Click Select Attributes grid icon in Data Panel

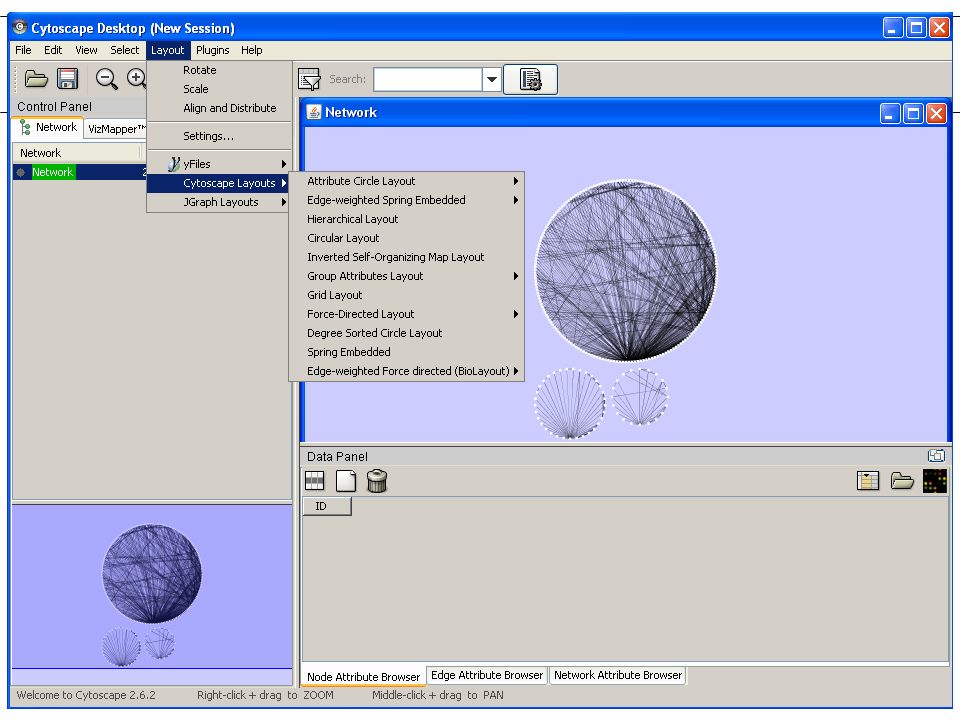point(315,481)
